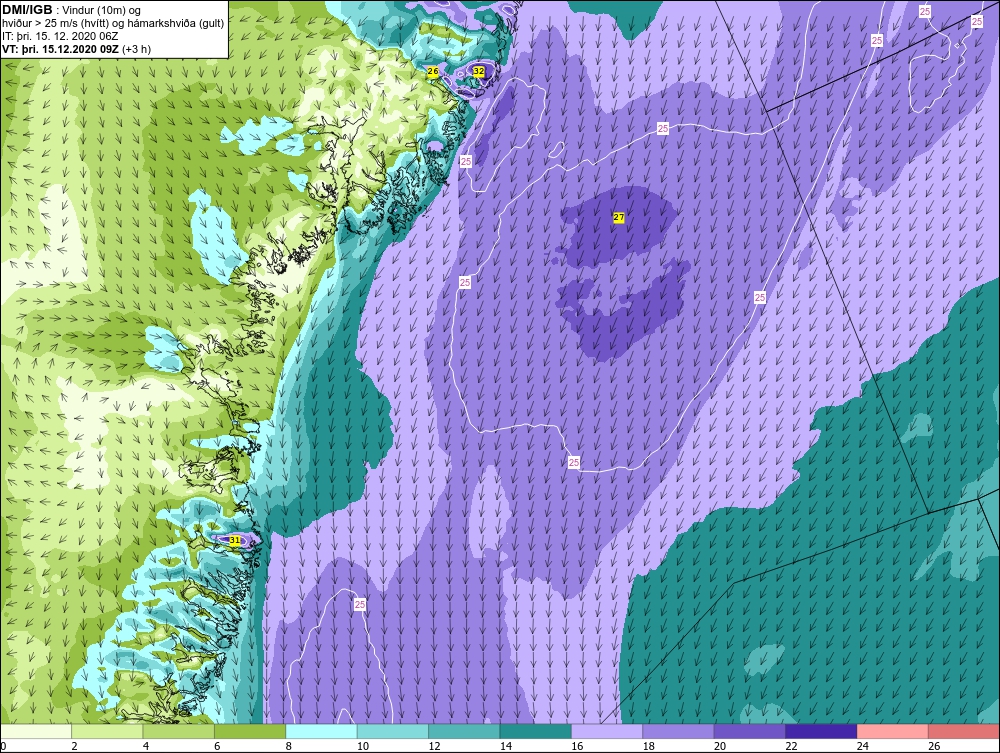The width and height of the screenshot is (1000, 753).
Task: Pick the 22–24 m/s dark indigo legend swatch
Action: 821,731
